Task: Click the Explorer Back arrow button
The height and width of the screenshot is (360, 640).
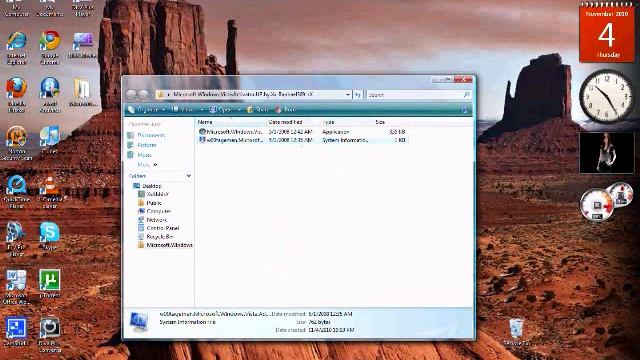Action: pos(131,94)
